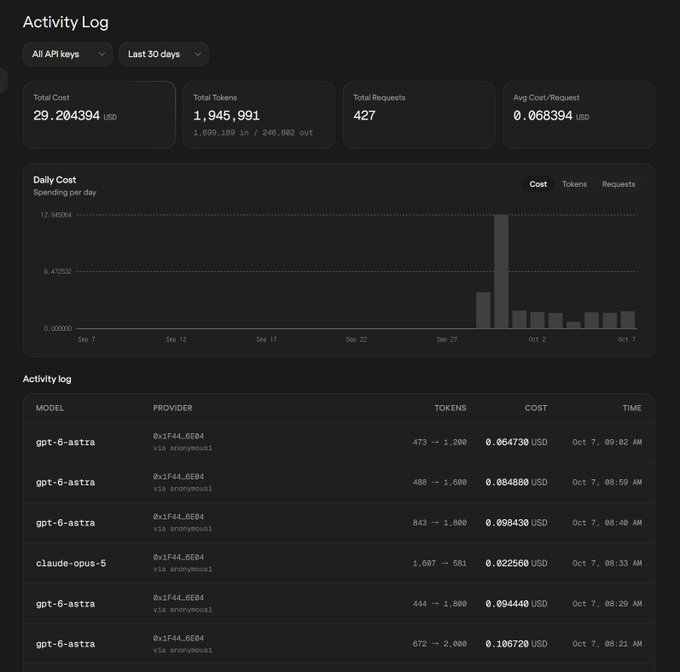Click provider address in claude-opus-5 row

coord(178,557)
